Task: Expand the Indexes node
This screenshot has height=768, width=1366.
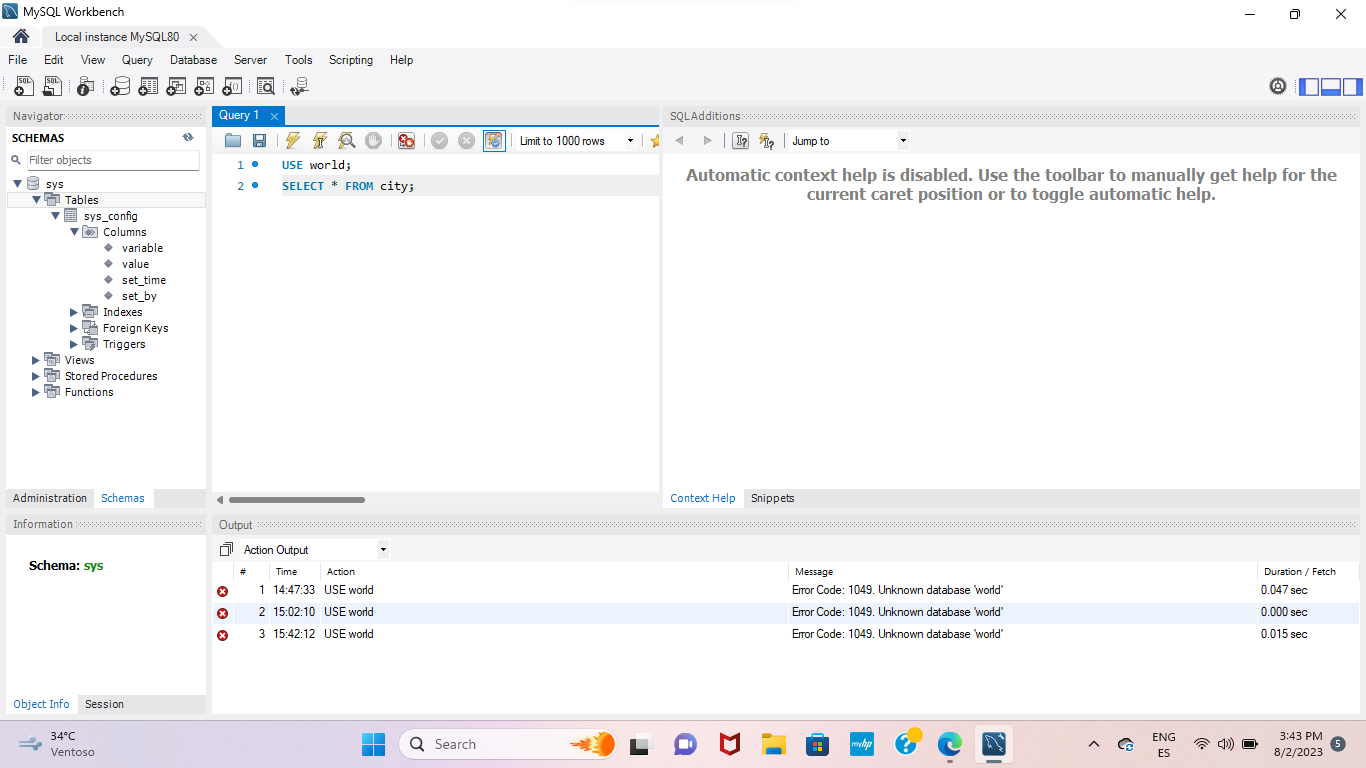Action: (x=74, y=312)
